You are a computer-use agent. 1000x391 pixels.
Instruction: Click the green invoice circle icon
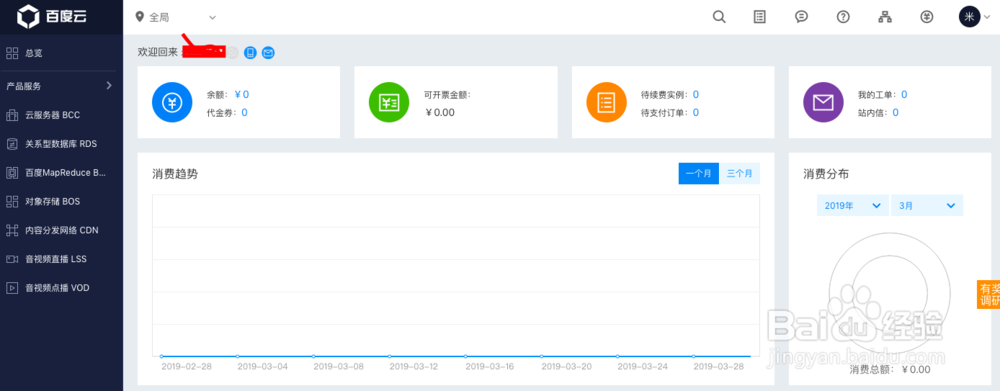[389, 102]
